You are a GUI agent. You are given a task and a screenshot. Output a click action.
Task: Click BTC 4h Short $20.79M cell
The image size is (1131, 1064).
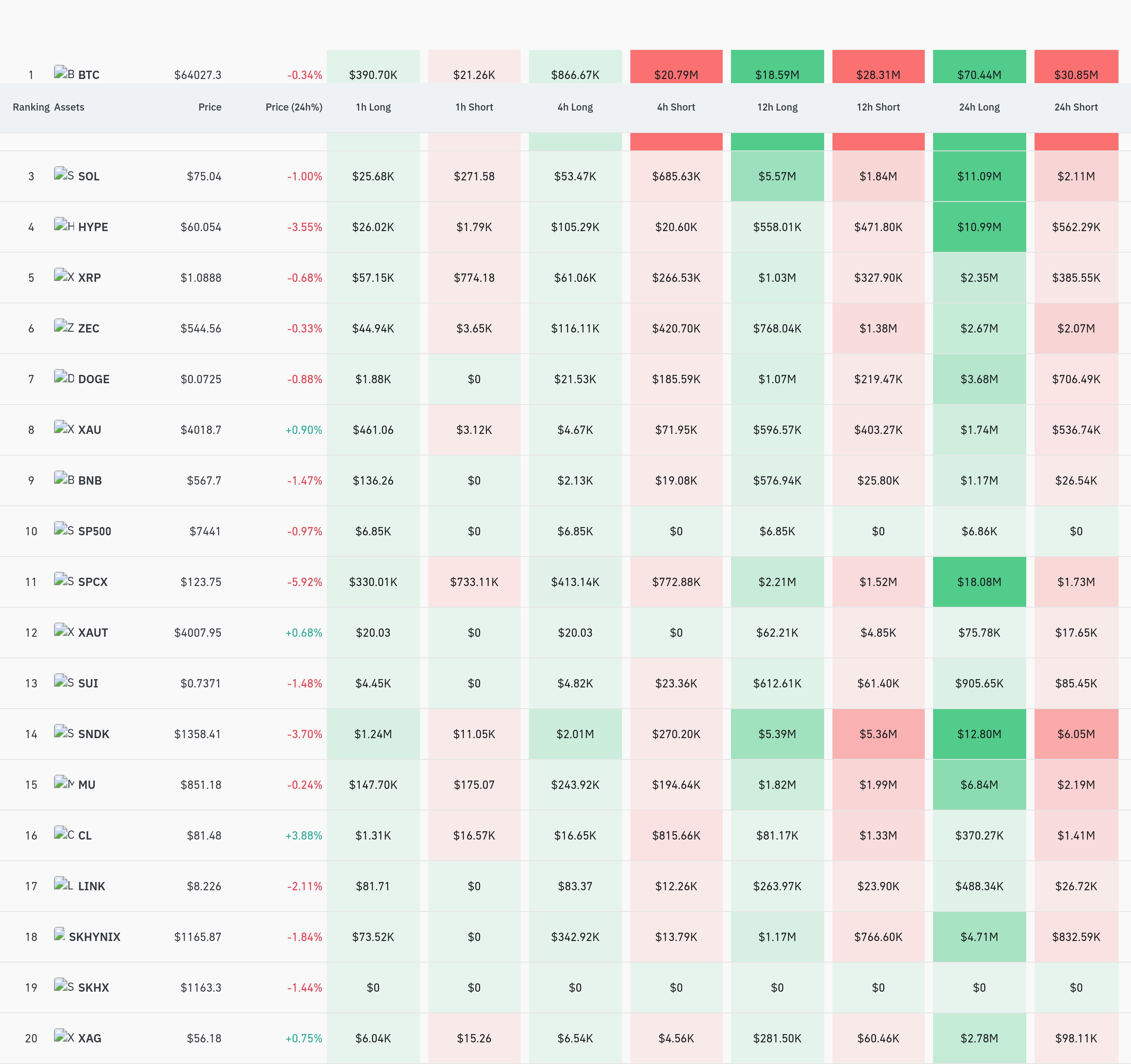click(676, 66)
